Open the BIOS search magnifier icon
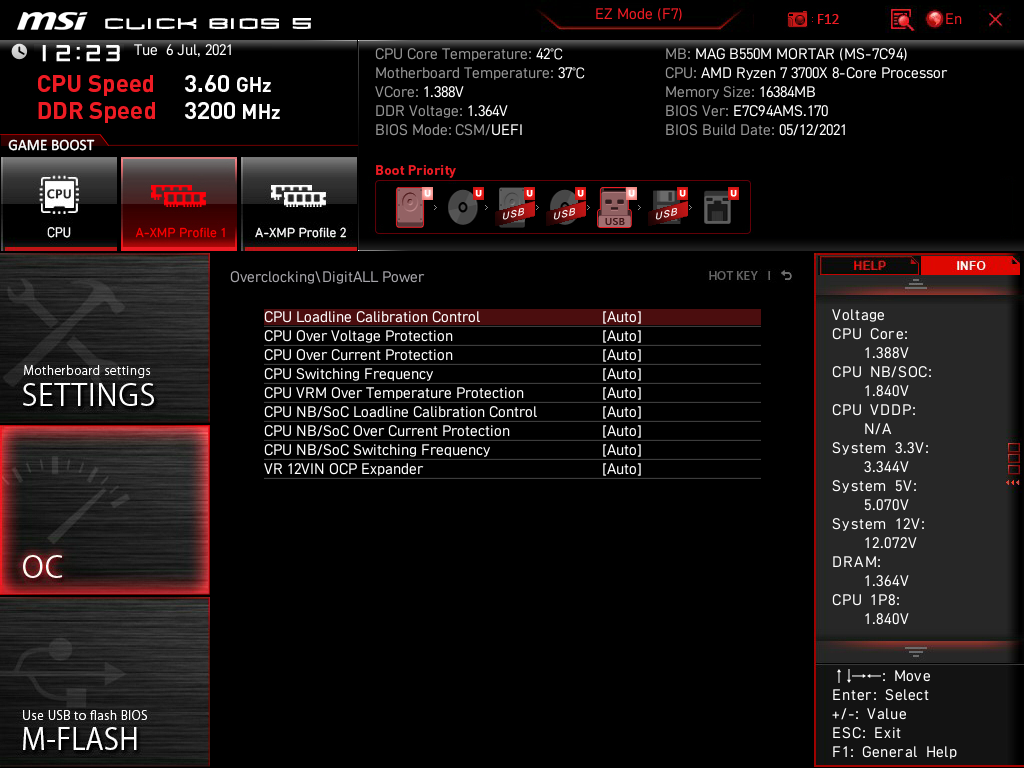This screenshot has width=1024, height=768. (x=901, y=20)
